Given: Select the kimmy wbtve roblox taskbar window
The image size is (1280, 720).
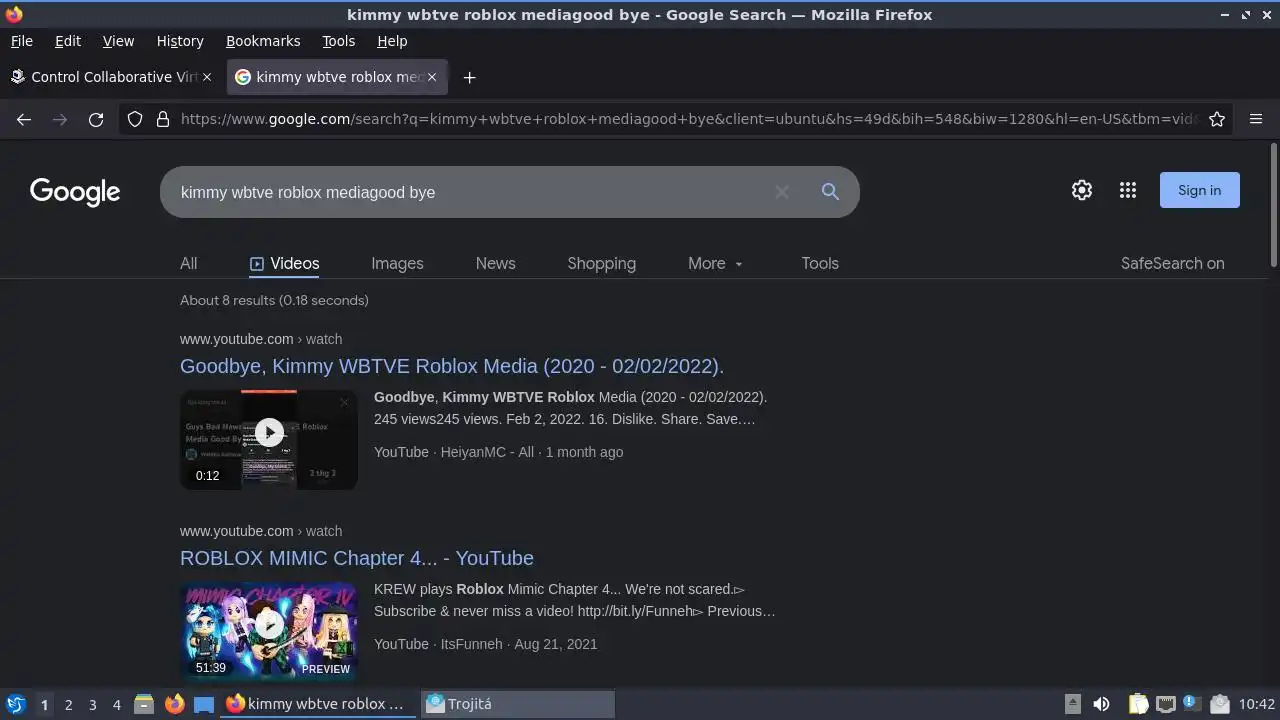Looking at the screenshot, I should click(318, 704).
